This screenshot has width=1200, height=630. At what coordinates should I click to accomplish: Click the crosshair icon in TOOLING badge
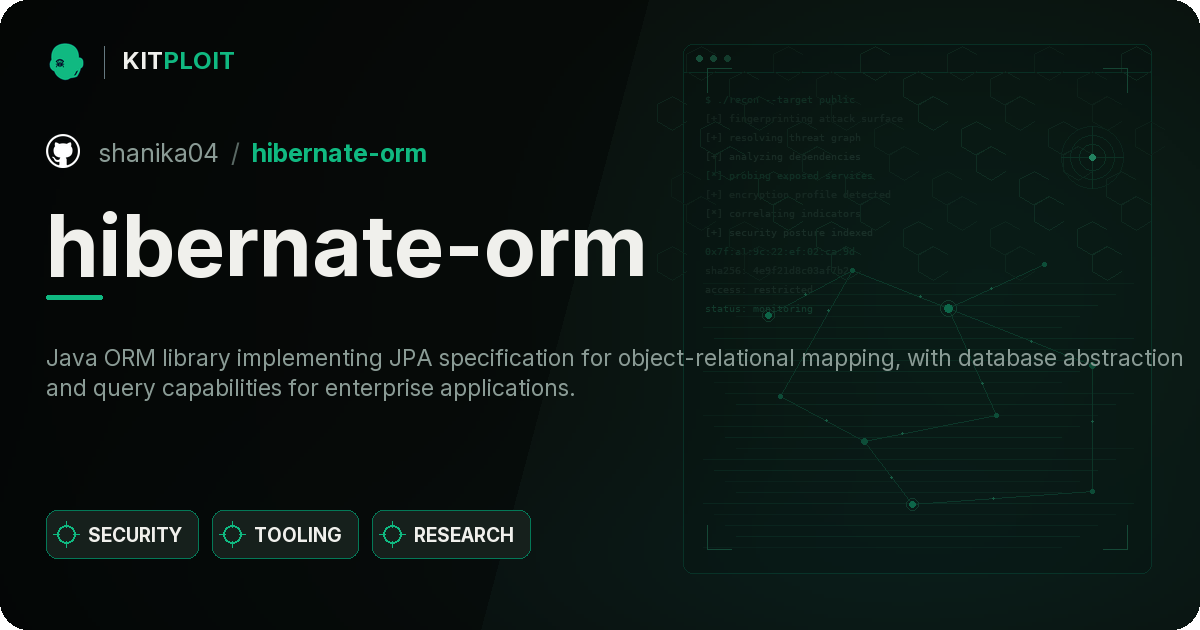[233, 535]
